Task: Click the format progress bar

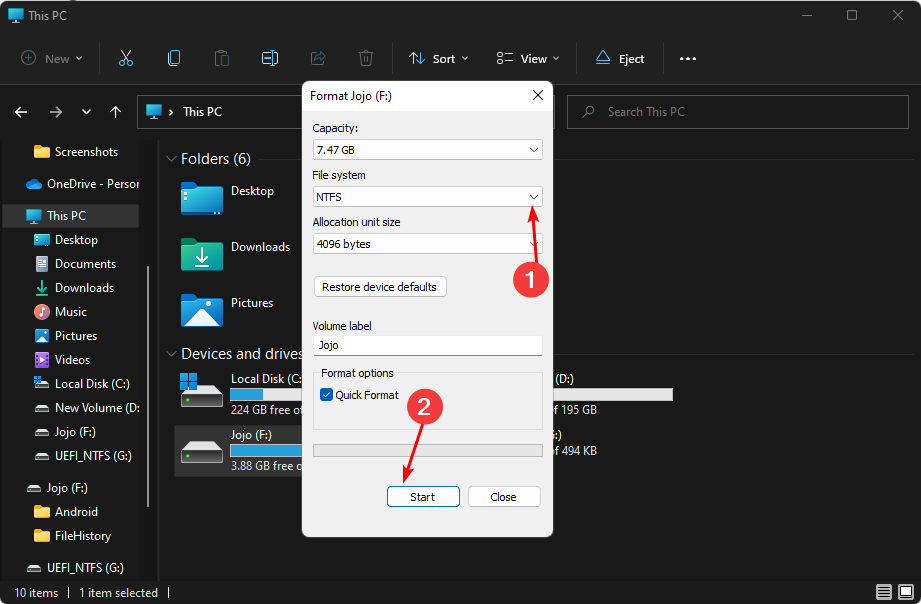Action: tap(428, 451)
